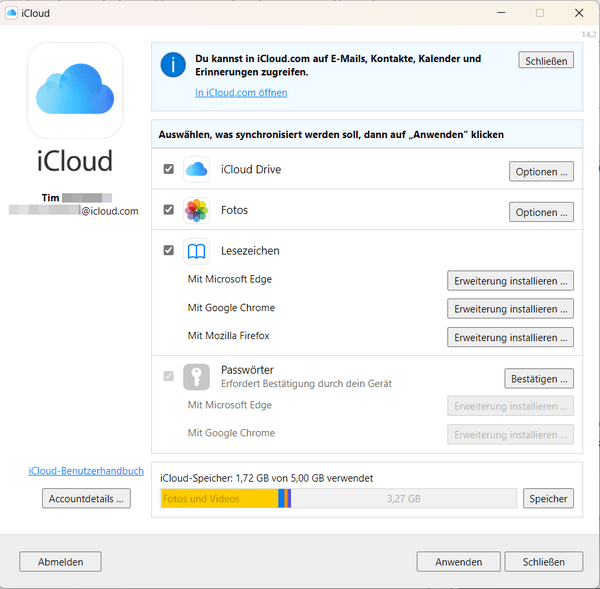600x589 pixels.
Task: Click the free 3,27 GB storage bar
Action: (404, 498)
